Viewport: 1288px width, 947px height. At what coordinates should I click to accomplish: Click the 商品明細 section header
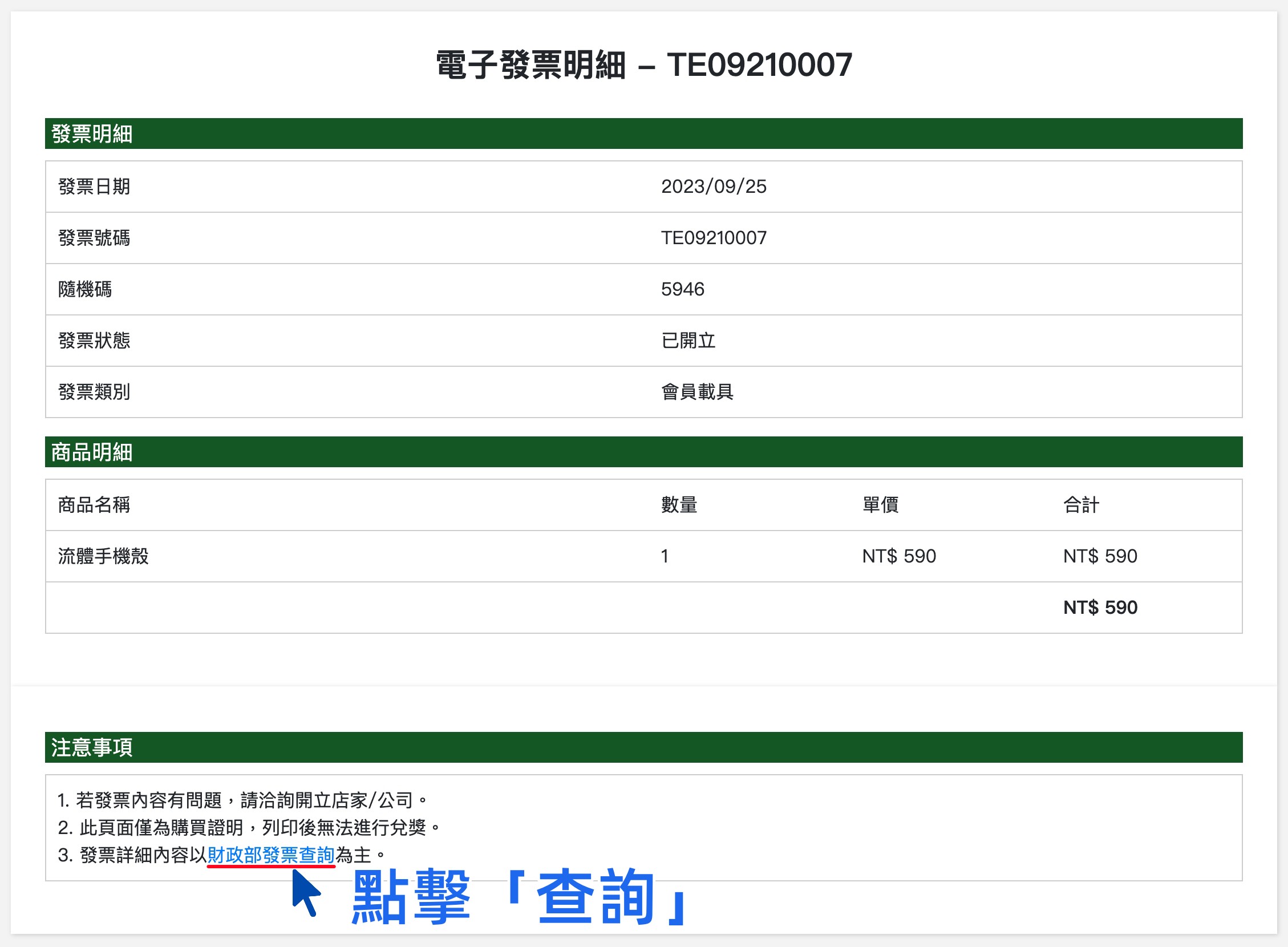(643, 452)
